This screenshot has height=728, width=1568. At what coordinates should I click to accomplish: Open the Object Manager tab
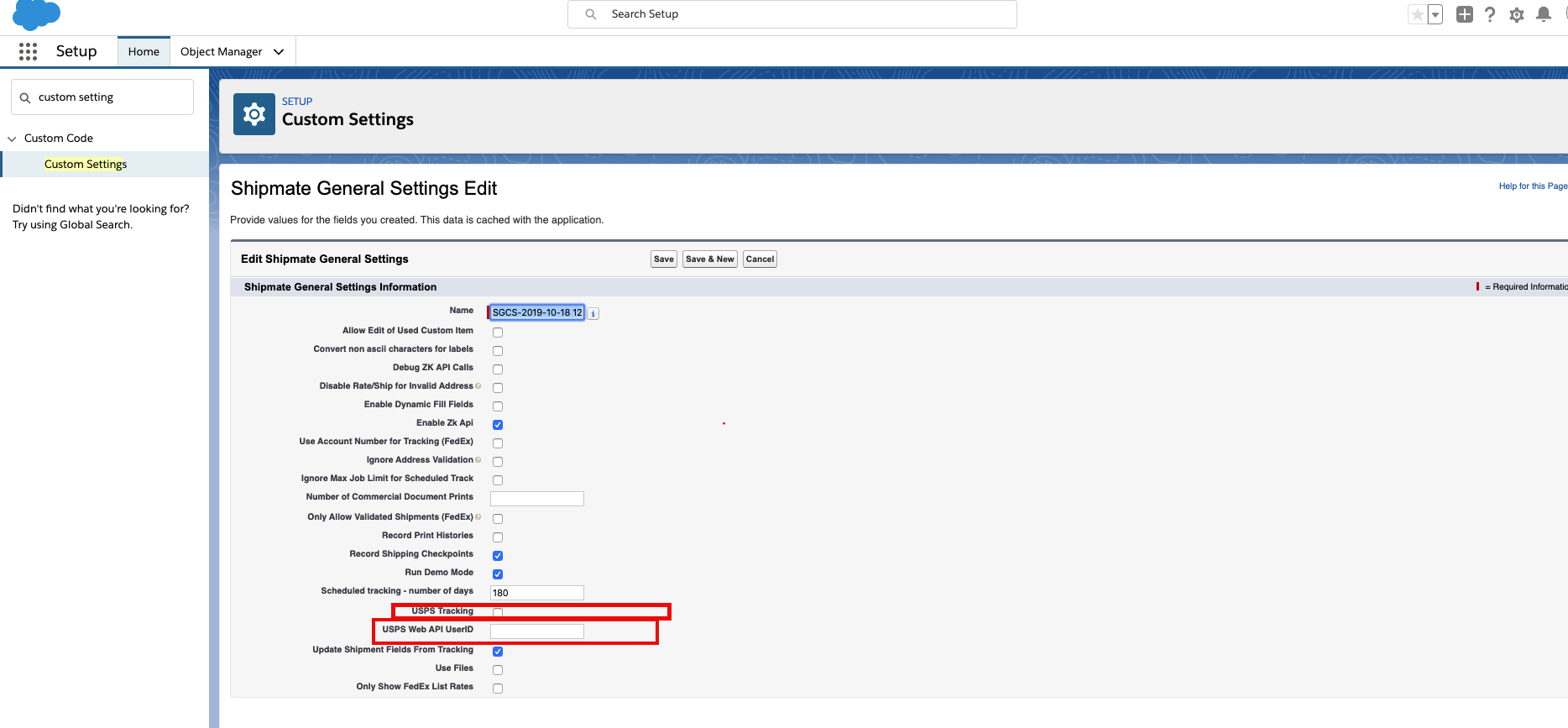(221, 51)
